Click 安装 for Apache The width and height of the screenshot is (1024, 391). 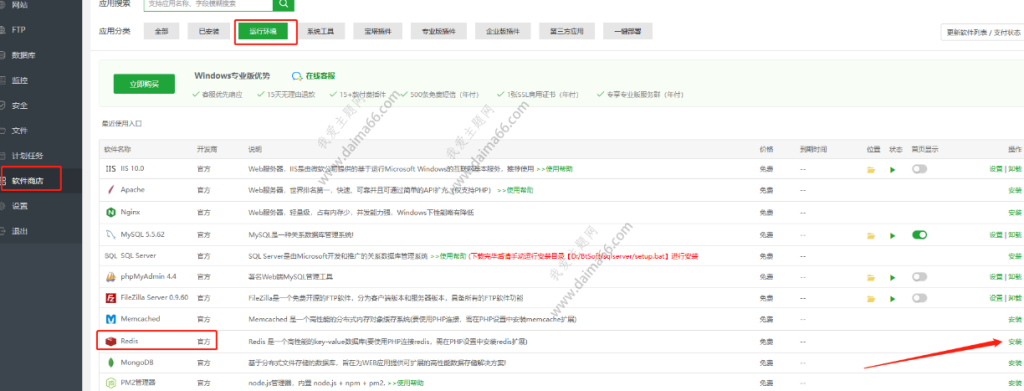[x=1014, y=191]
